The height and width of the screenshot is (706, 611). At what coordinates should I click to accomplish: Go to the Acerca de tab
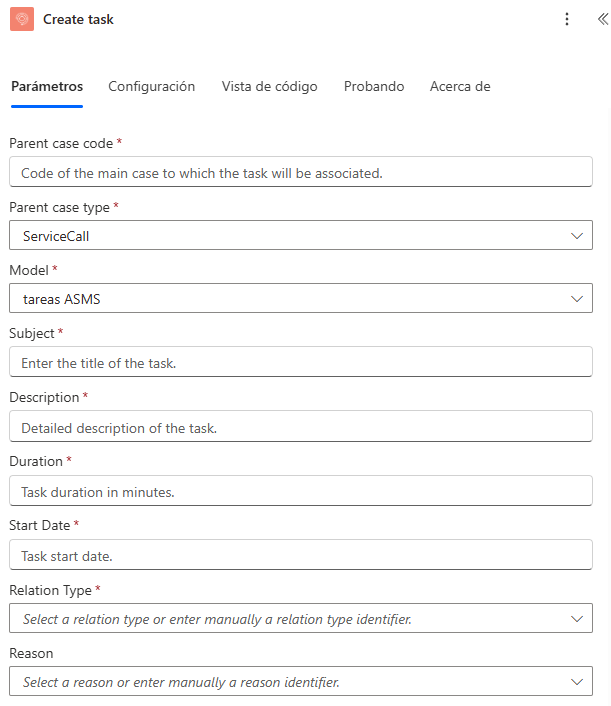tap(460, 87)
